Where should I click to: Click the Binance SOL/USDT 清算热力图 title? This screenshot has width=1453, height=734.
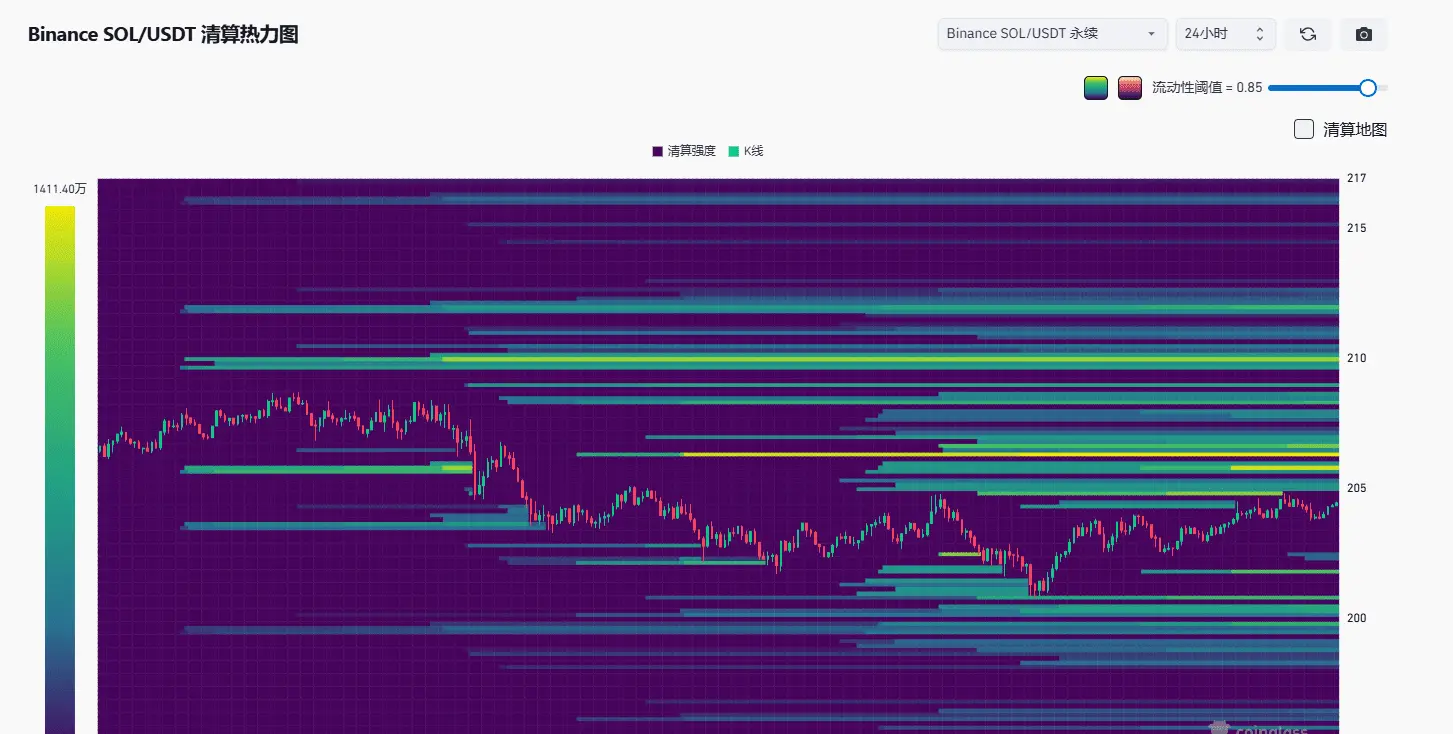click(x=163, y=35)
